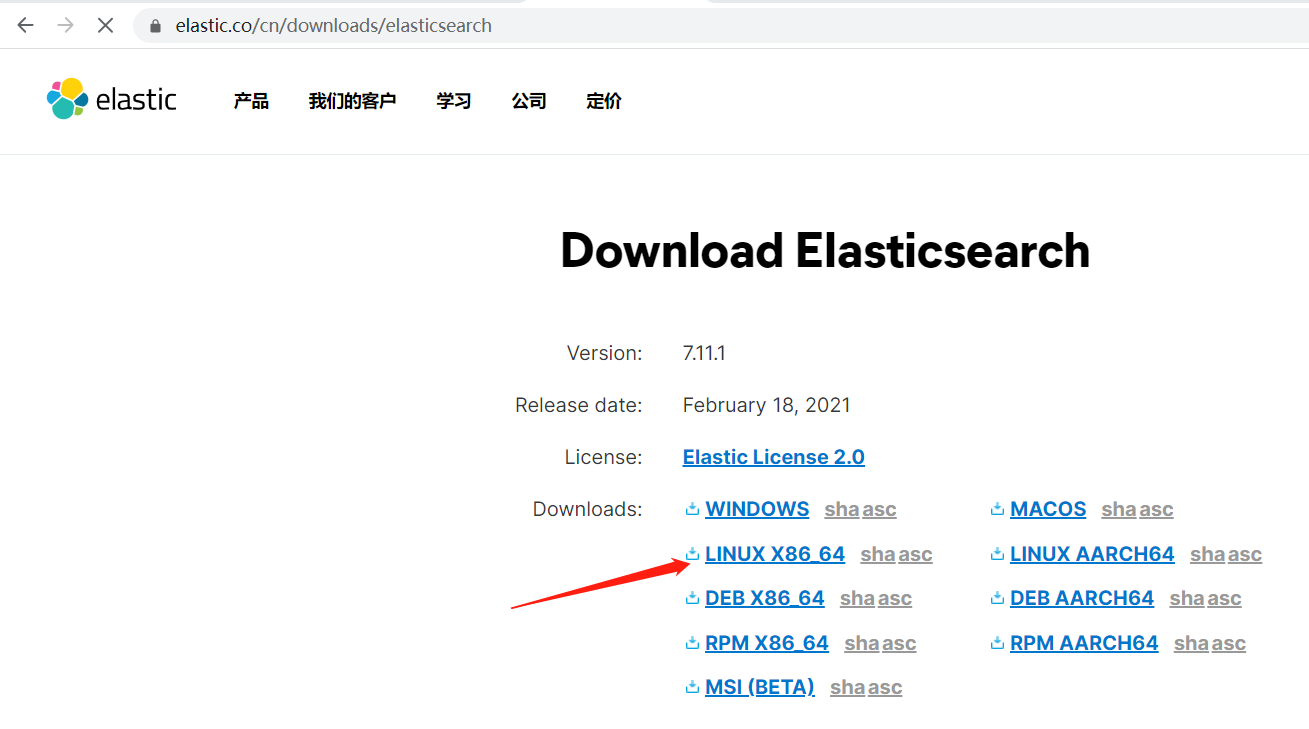Click the browser forward arrow

[x=66, y=25]
